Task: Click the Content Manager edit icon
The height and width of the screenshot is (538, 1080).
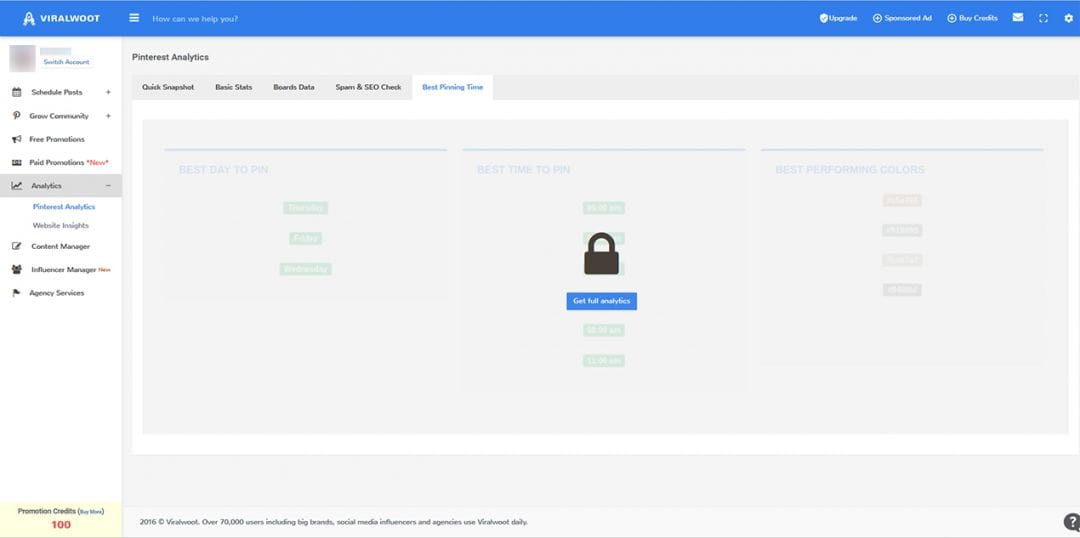Action: [x=17, y=246]
